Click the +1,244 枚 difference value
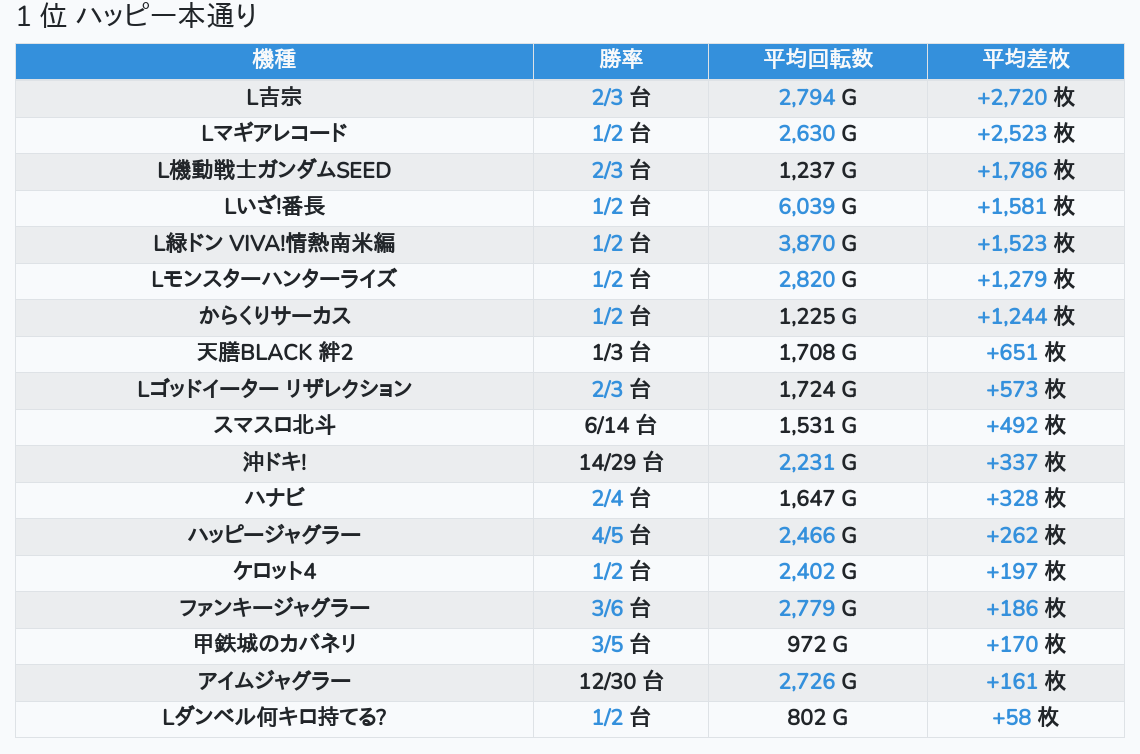This screenshot has width=1140, height=754. coord(1026,316)
